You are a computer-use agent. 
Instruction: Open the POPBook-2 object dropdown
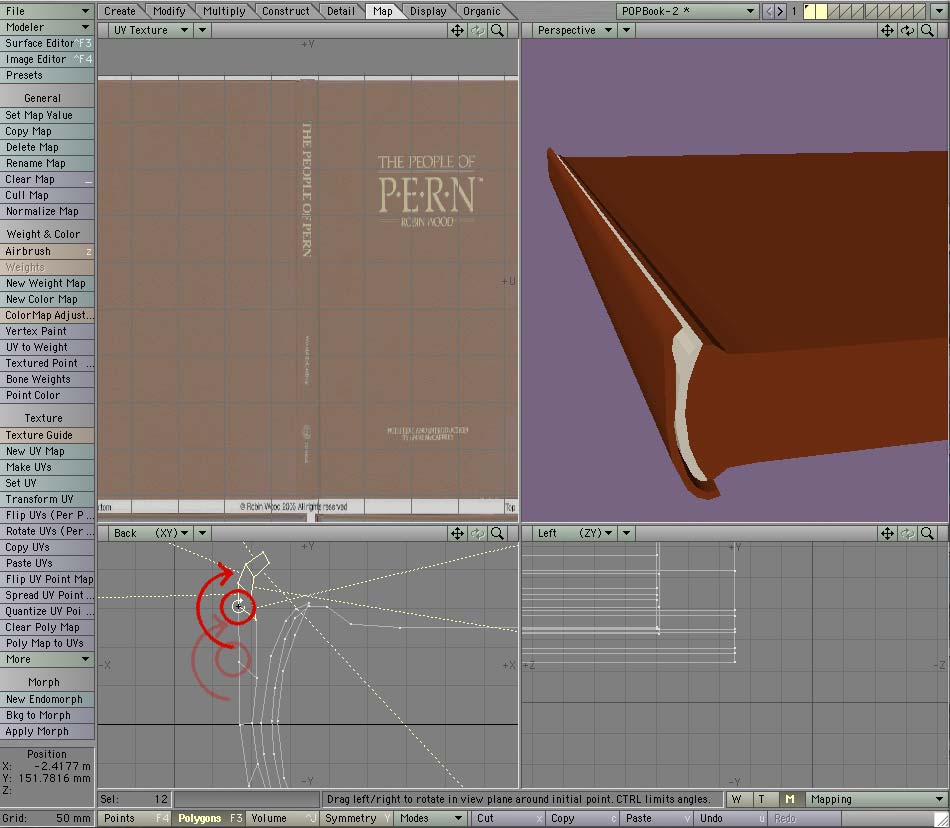pyautogui.click(x=688, y=11)
